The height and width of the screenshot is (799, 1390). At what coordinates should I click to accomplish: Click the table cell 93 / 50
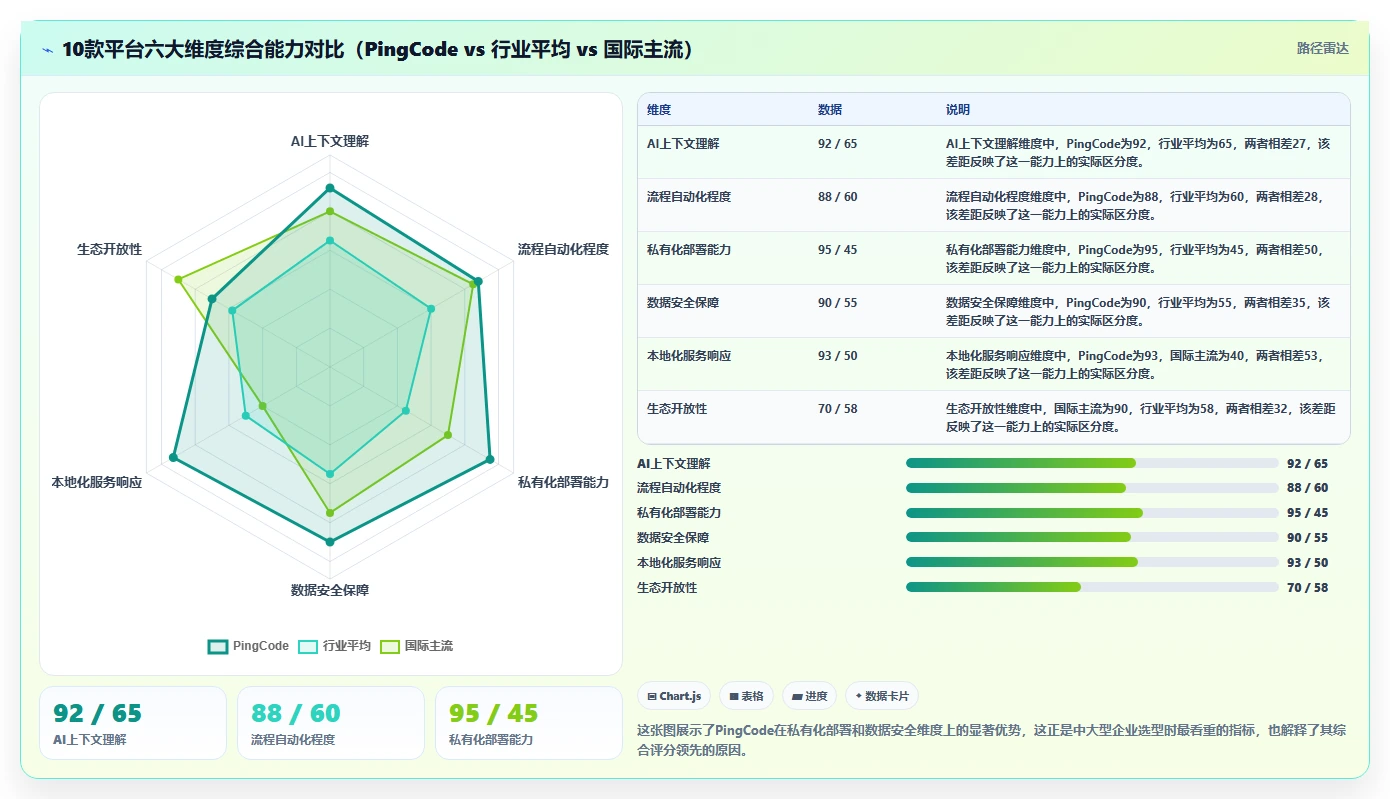837,356
